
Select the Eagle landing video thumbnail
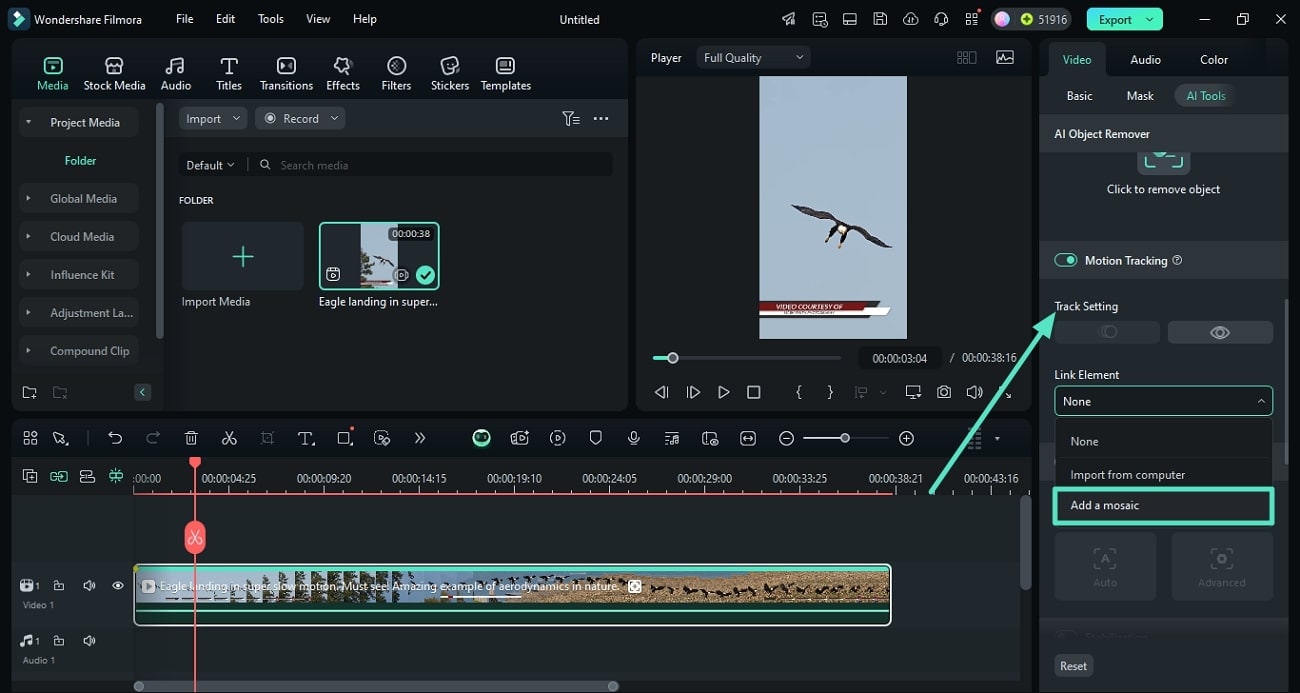[x=379, y=256]
